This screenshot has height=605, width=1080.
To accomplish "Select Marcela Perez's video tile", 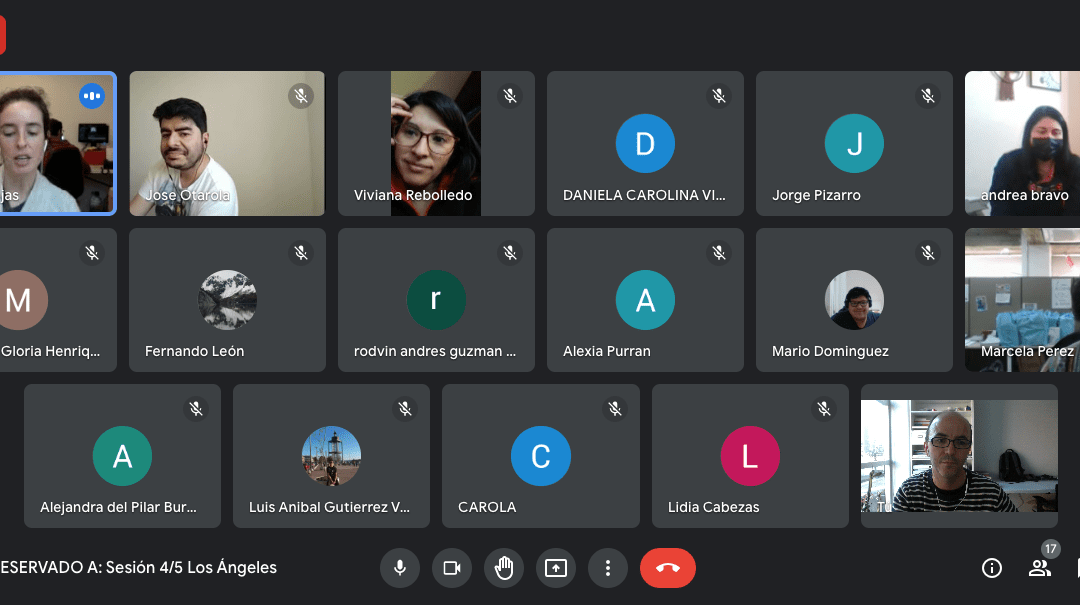I will pos(1022,300).
